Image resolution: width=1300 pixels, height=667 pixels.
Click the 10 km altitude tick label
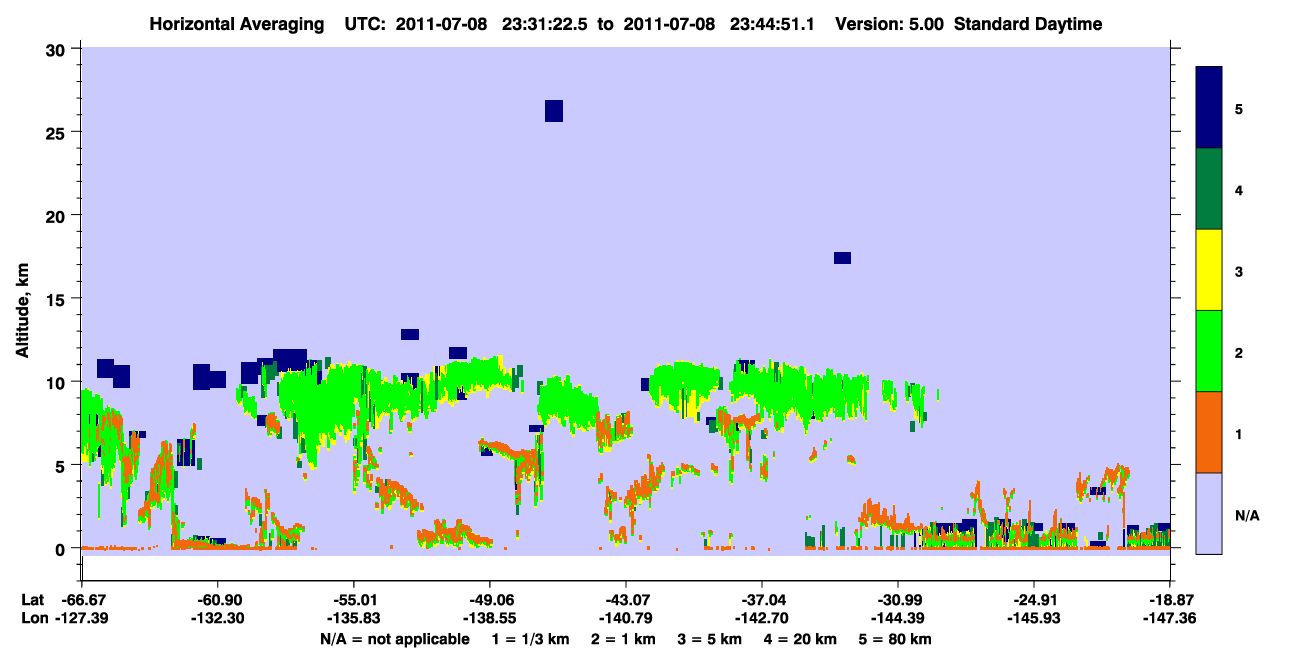click(x=57, y=382)
